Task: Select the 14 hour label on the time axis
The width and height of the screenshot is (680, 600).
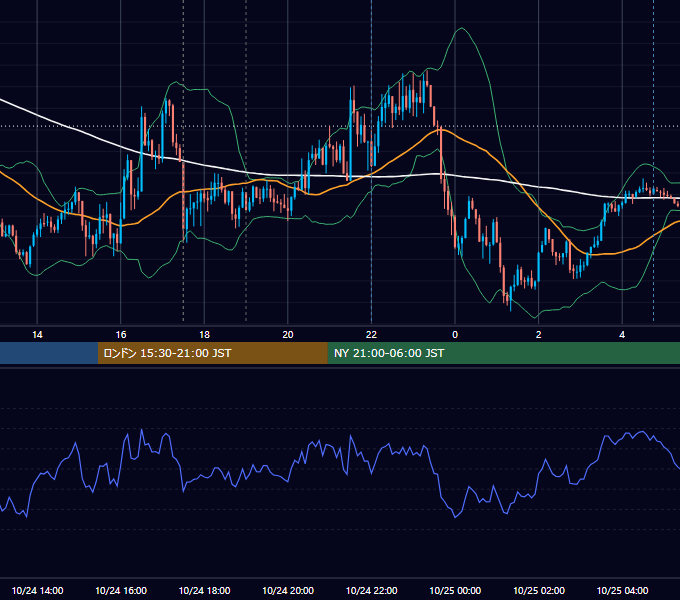Action: click(x=37, y=335)
